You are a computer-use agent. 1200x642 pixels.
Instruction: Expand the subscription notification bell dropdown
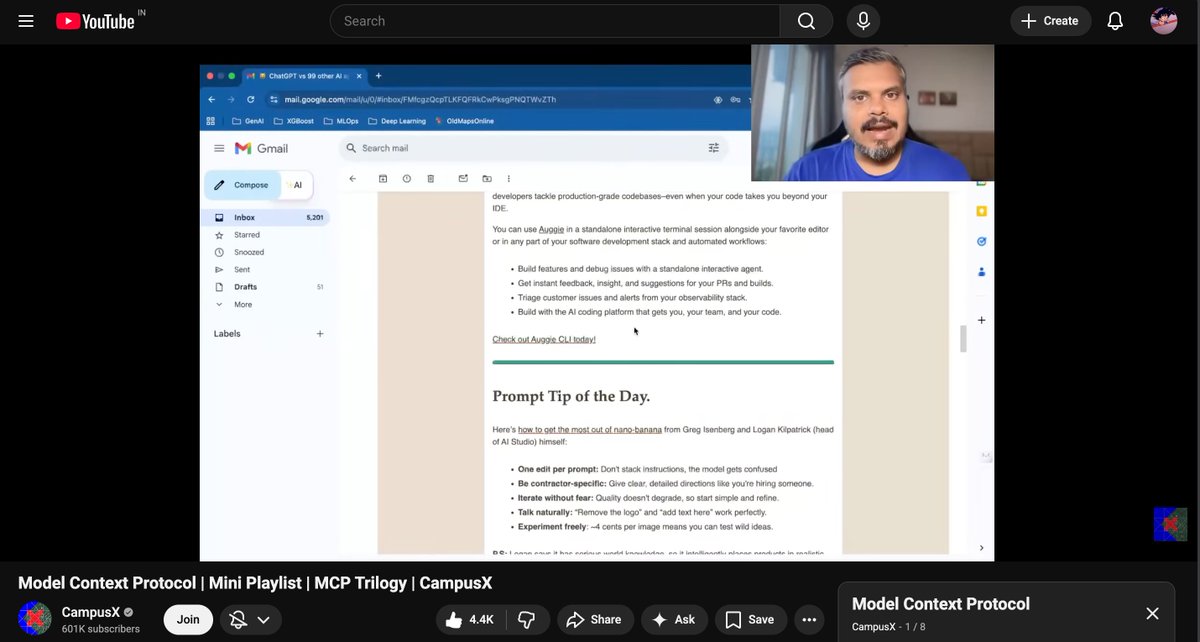250,620
